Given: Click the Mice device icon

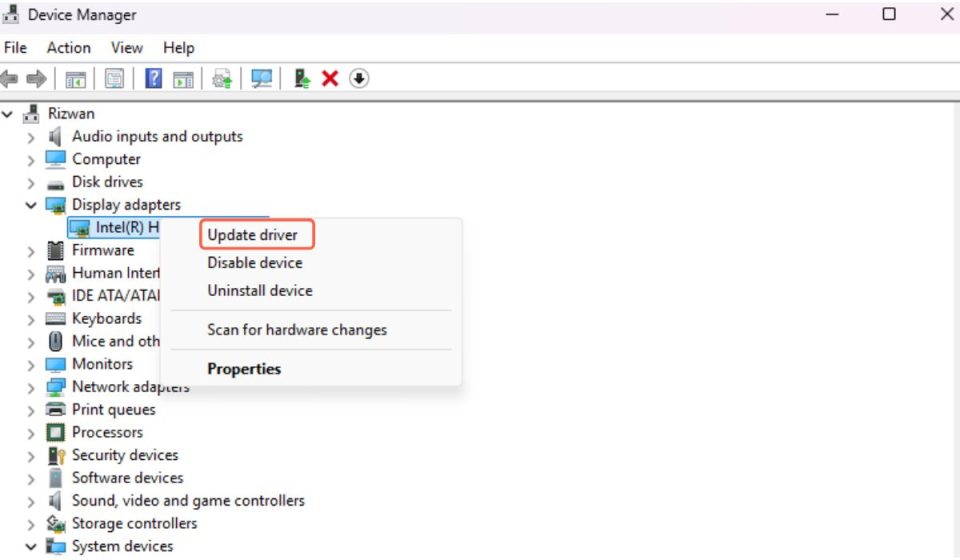Looking at the screenshot, I should click(55, 341).
